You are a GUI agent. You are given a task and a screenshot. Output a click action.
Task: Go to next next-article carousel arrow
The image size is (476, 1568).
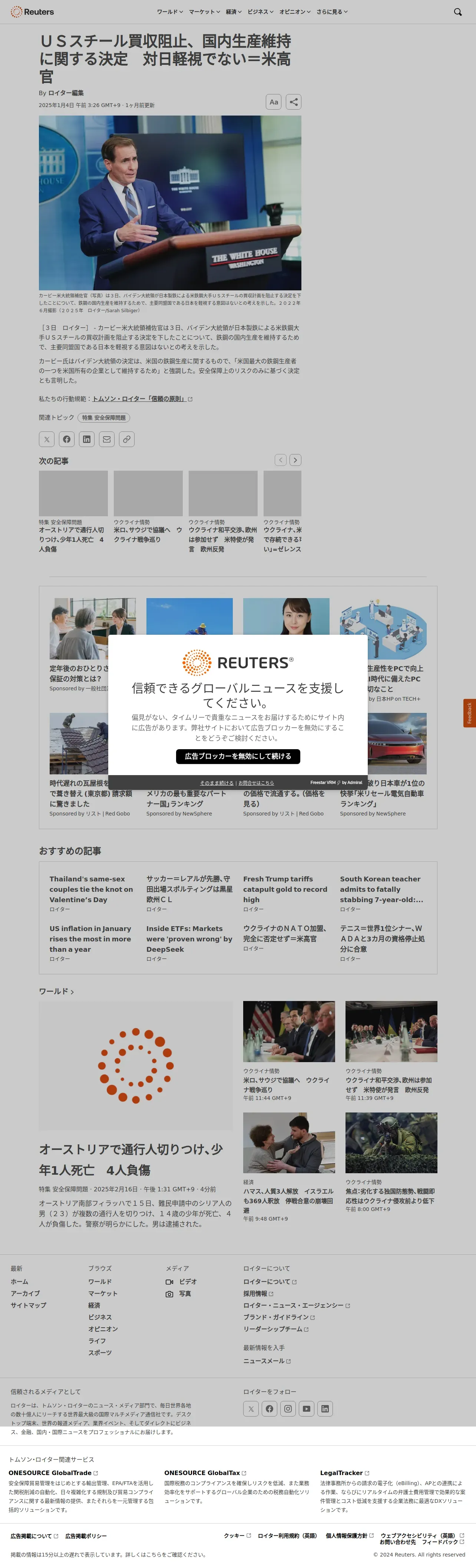(295, 460)
